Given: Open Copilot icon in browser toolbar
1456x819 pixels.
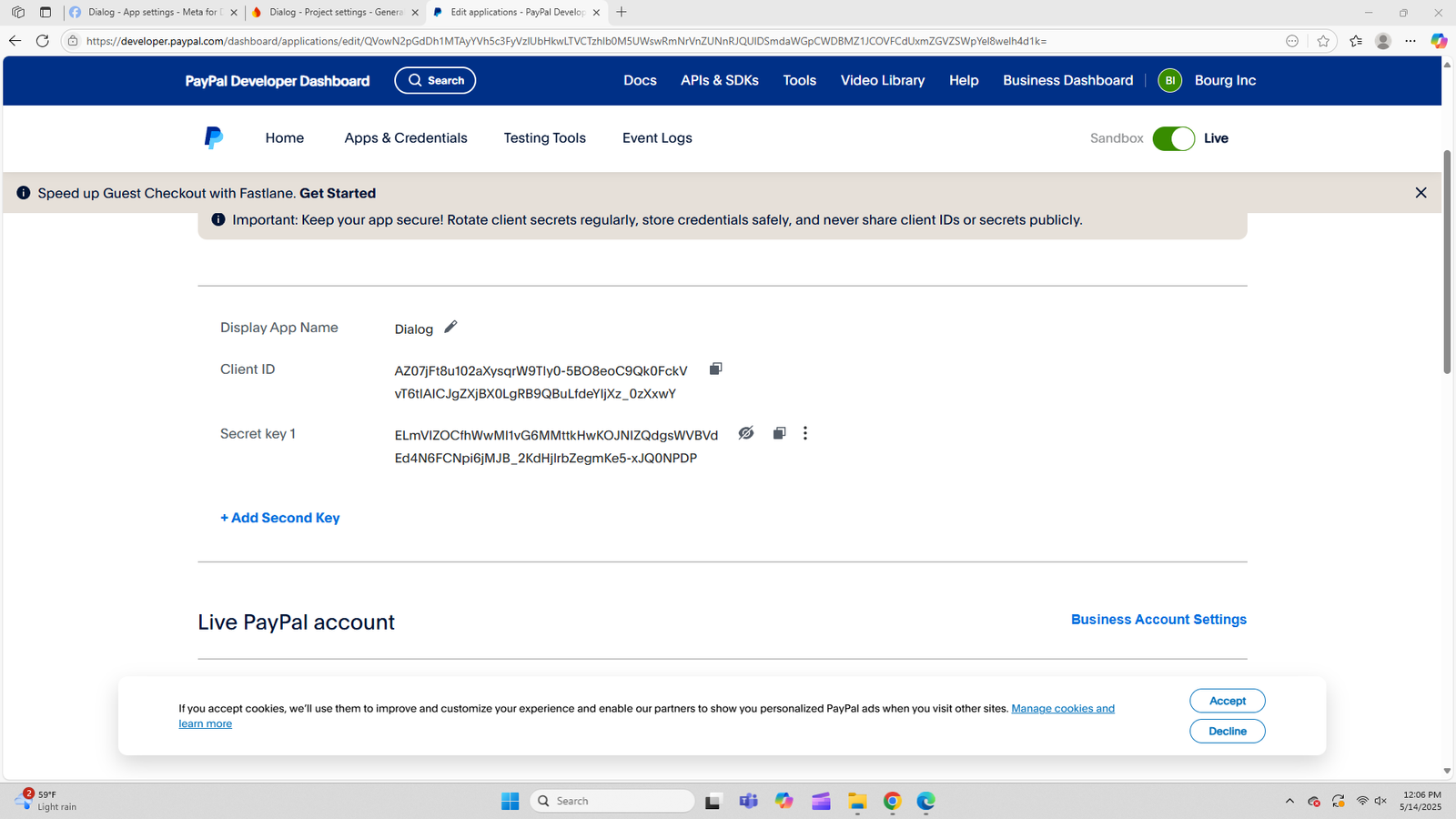Looking at the screenshot, I should (1439, 41).
